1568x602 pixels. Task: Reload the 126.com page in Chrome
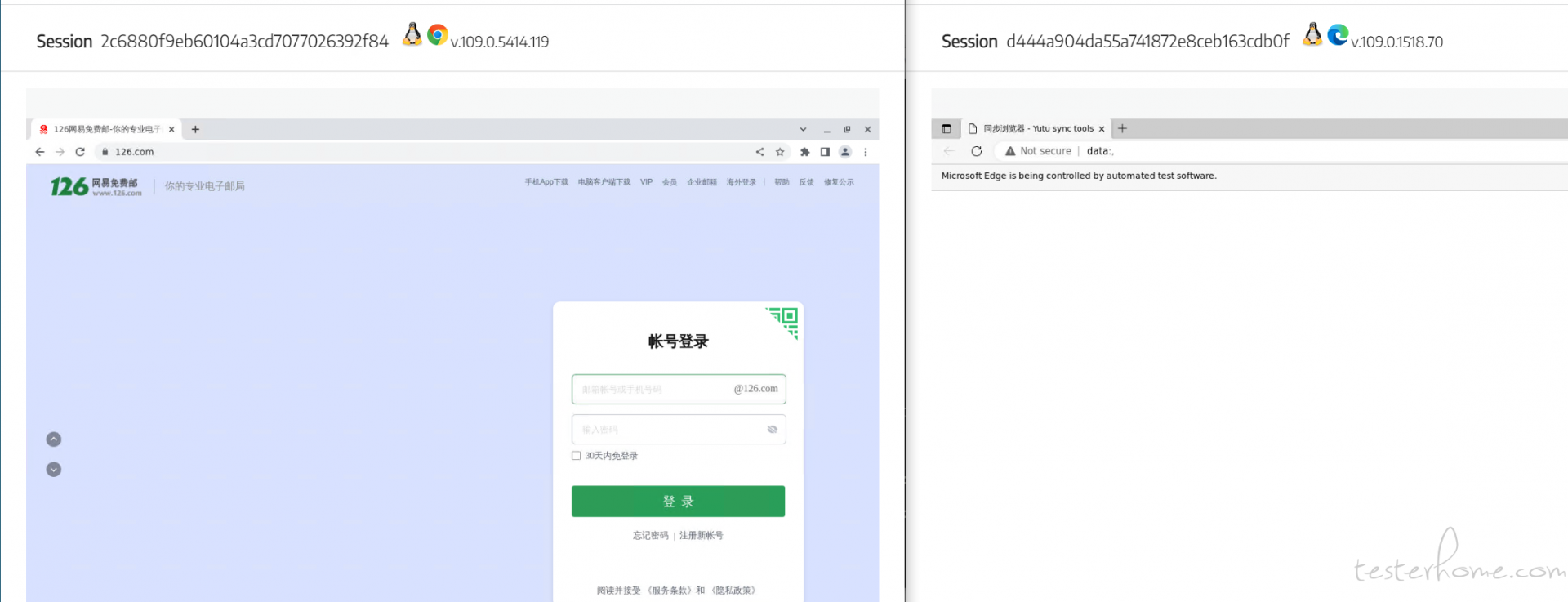click(80, 152)
